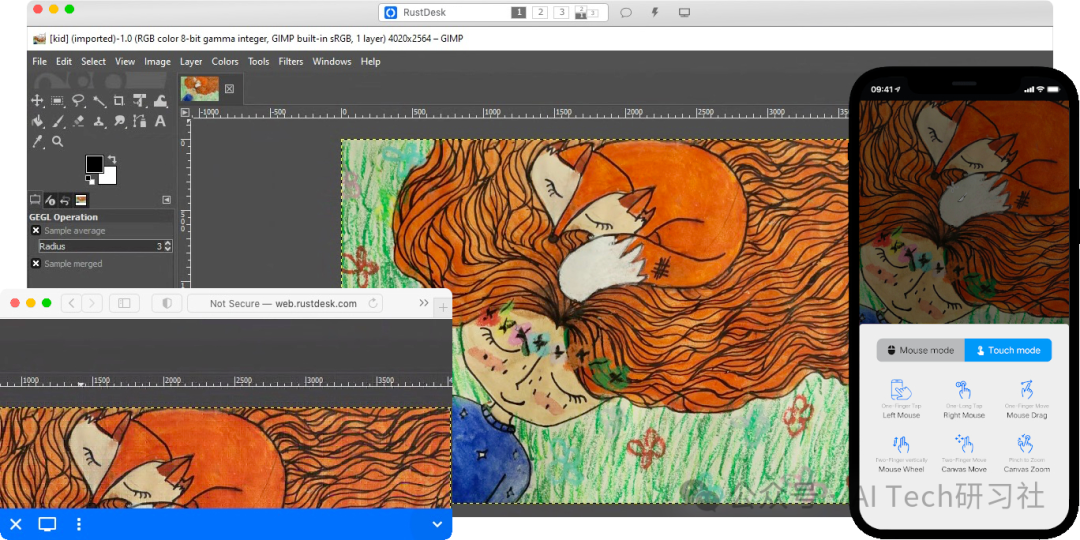1080x540 pixels.
Task: Toggle the Safari sidebar button
Action: click(124, 303)
